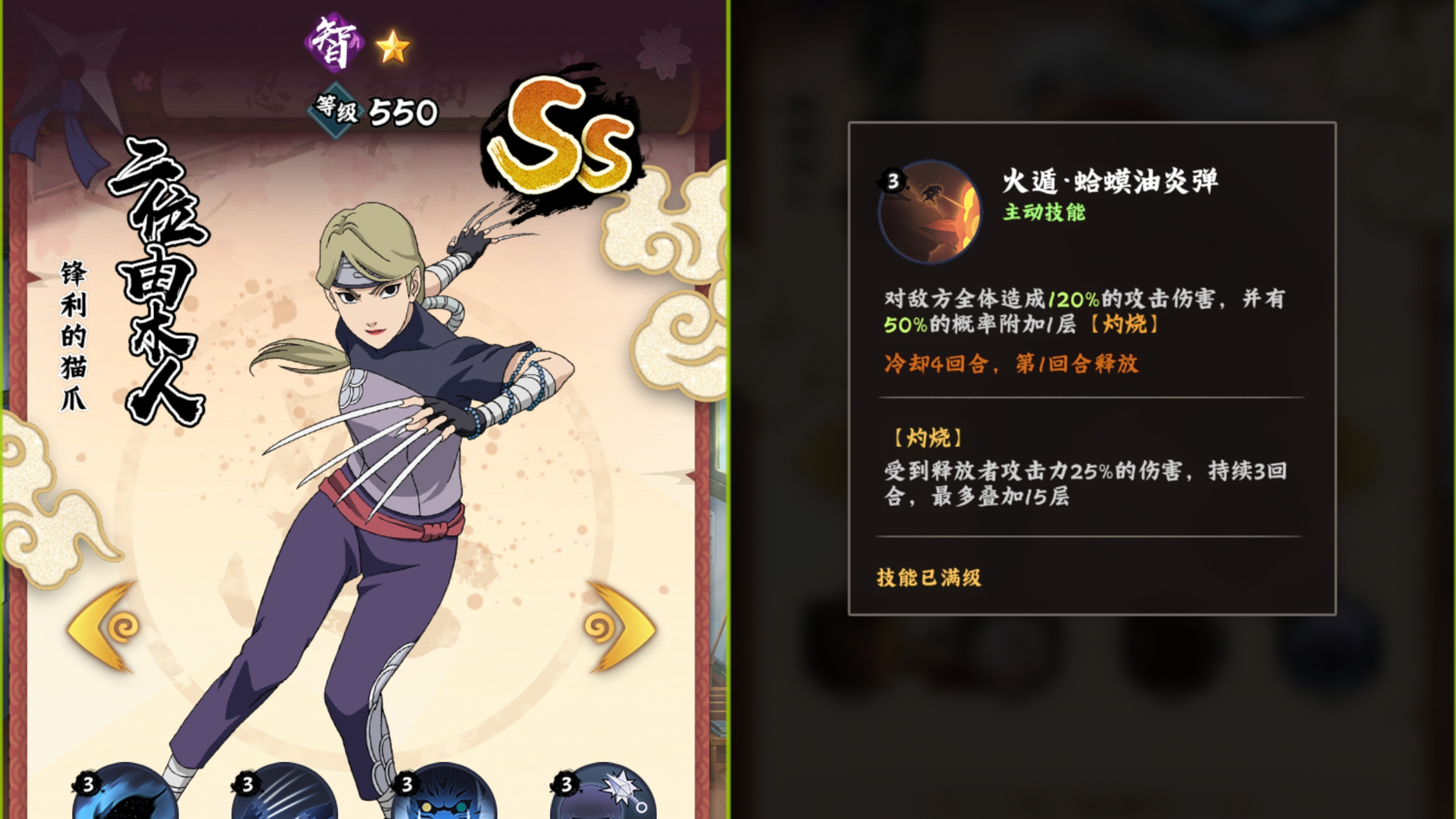Tap the 技能已满级 label
Screen dimensions: 1456x819
click(928, 578)
